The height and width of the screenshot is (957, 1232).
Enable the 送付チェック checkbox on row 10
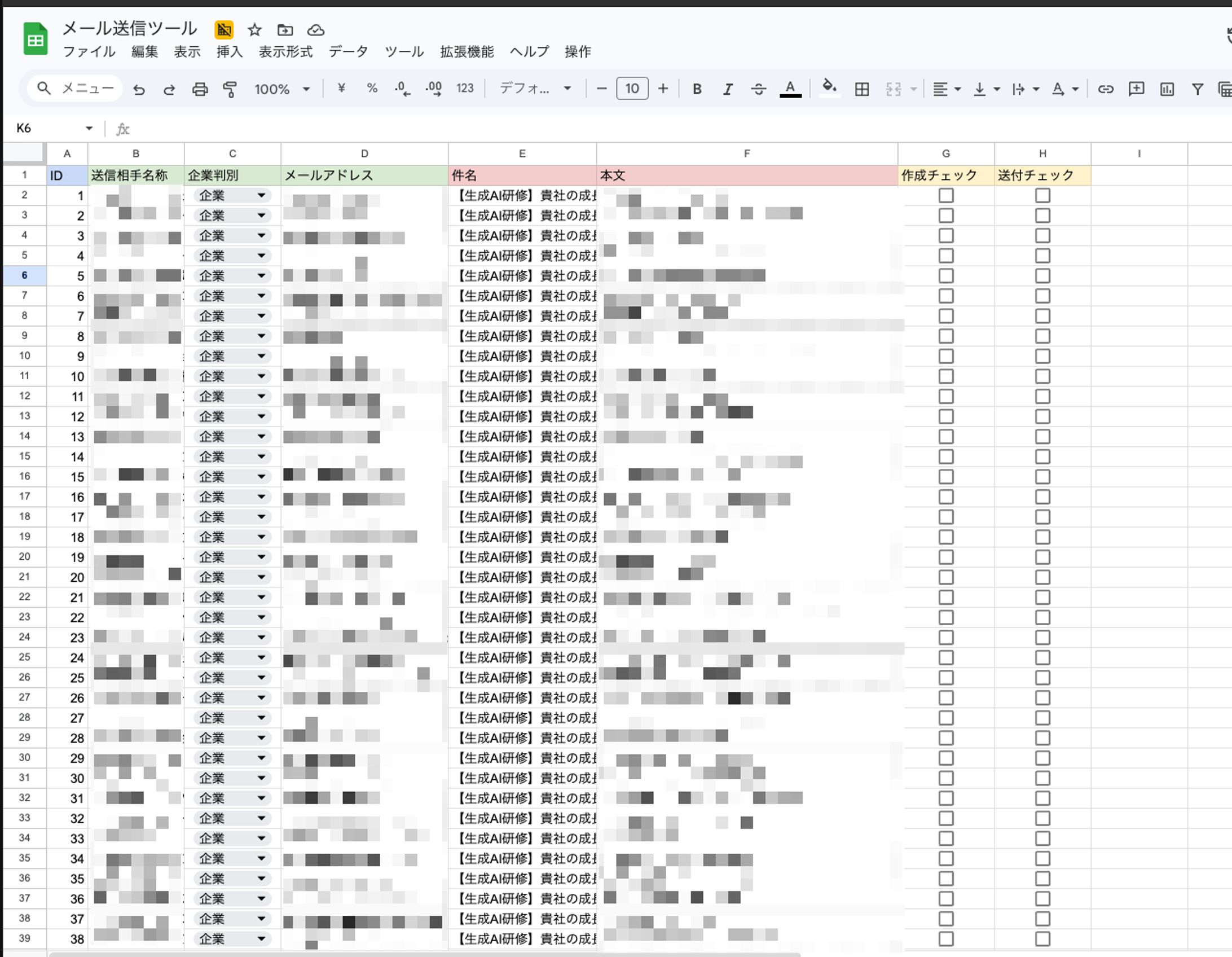point(1042,355)
